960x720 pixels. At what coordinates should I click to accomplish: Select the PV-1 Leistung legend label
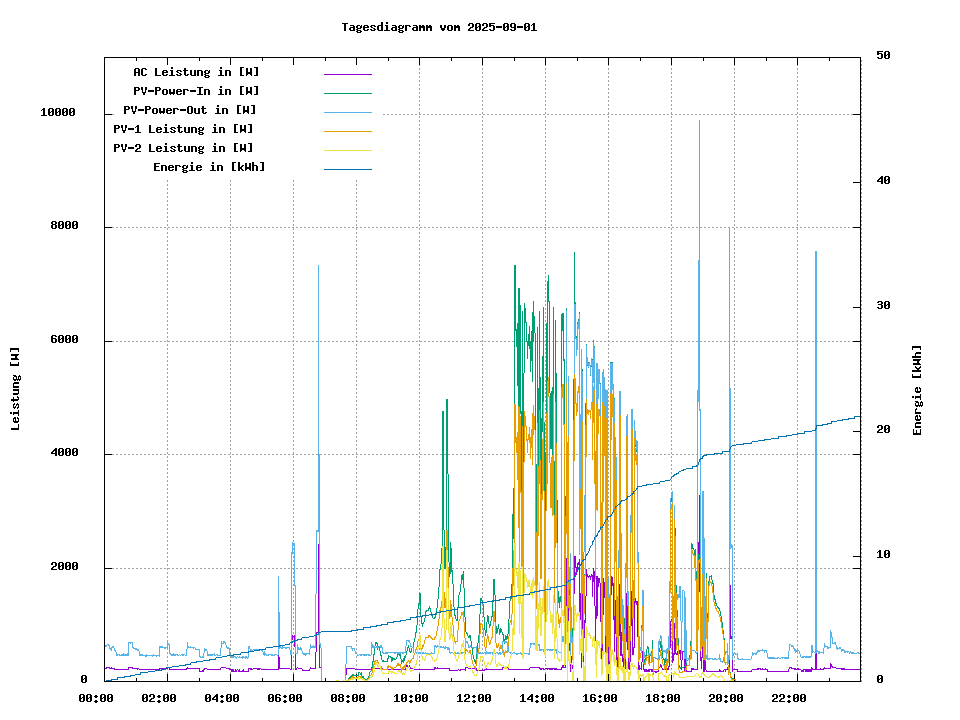pos(183,129)
